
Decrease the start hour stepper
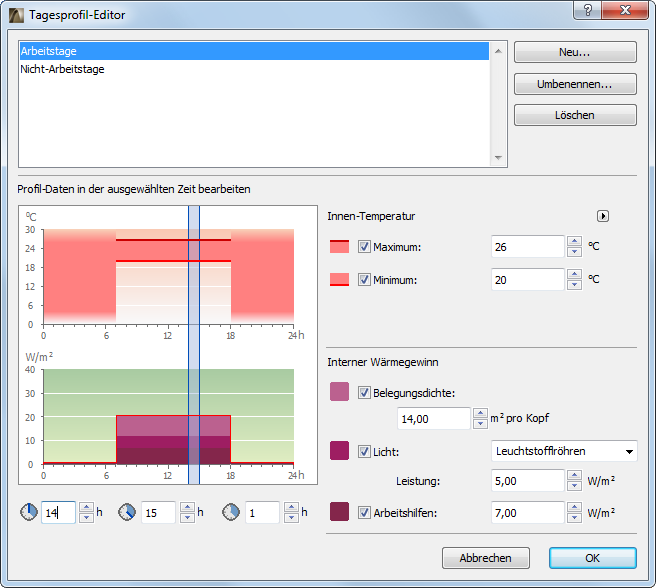coord(87,518)
